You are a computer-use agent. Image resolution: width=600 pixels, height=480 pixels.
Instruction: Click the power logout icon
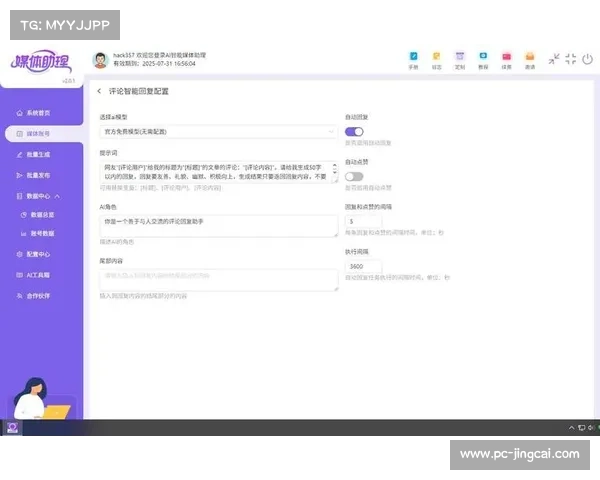pyautogui.click(x=587, y=59)
